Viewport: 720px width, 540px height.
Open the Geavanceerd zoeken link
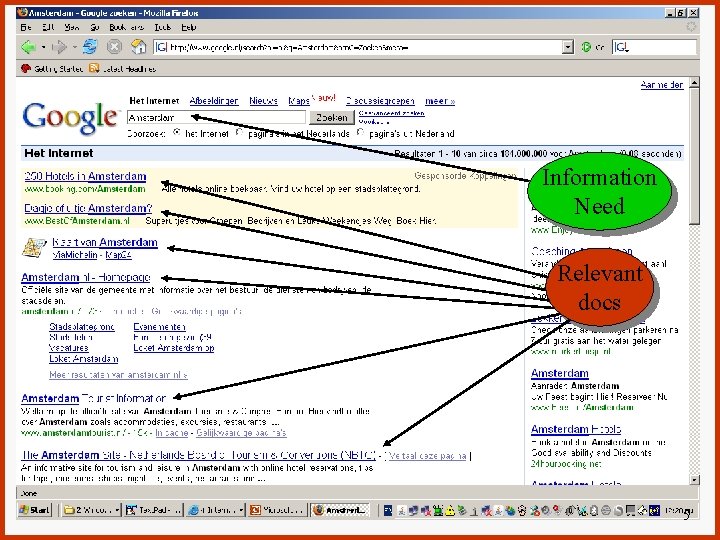click(392, 113)
